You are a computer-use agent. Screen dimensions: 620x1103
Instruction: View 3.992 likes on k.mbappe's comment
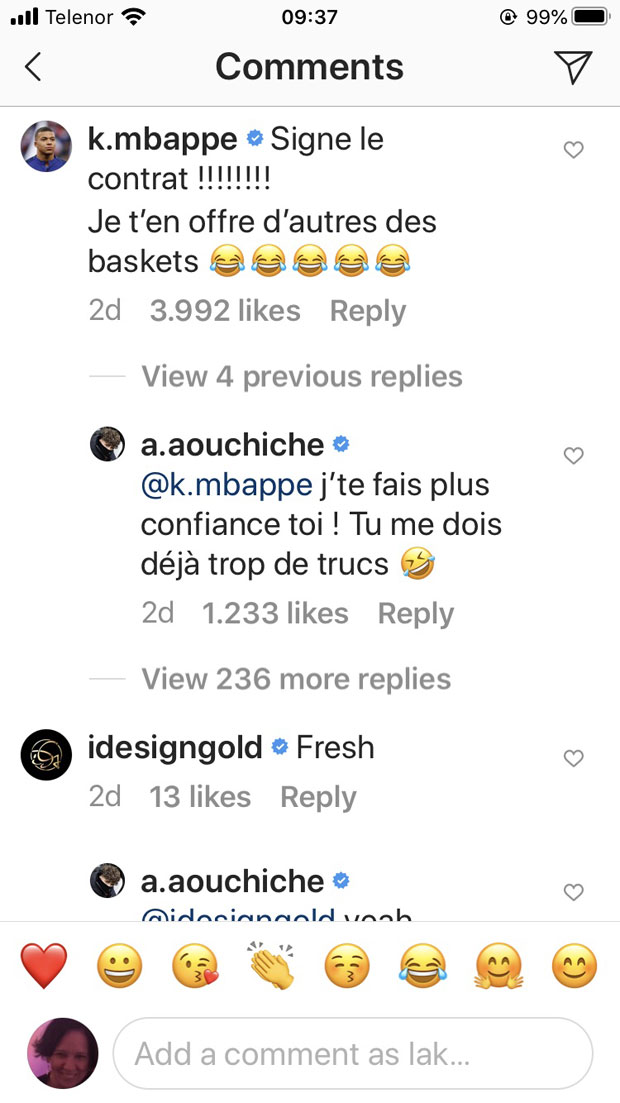[x=225, y=311]
